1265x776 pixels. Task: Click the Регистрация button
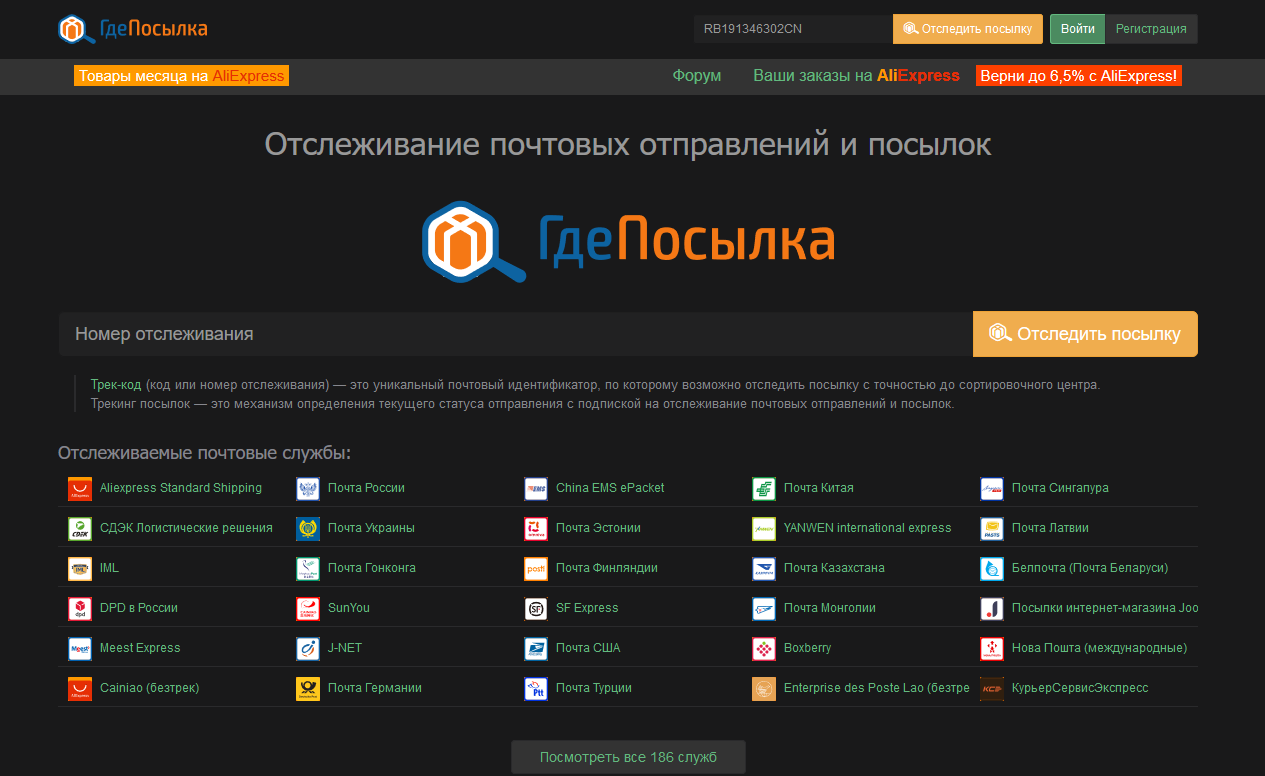pos(1151,29)
